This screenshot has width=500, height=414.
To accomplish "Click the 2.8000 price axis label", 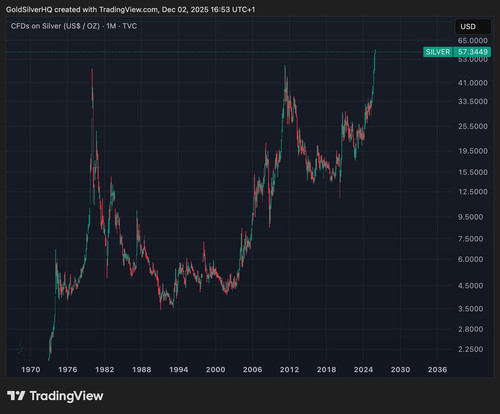I will (x=470, y=329).
